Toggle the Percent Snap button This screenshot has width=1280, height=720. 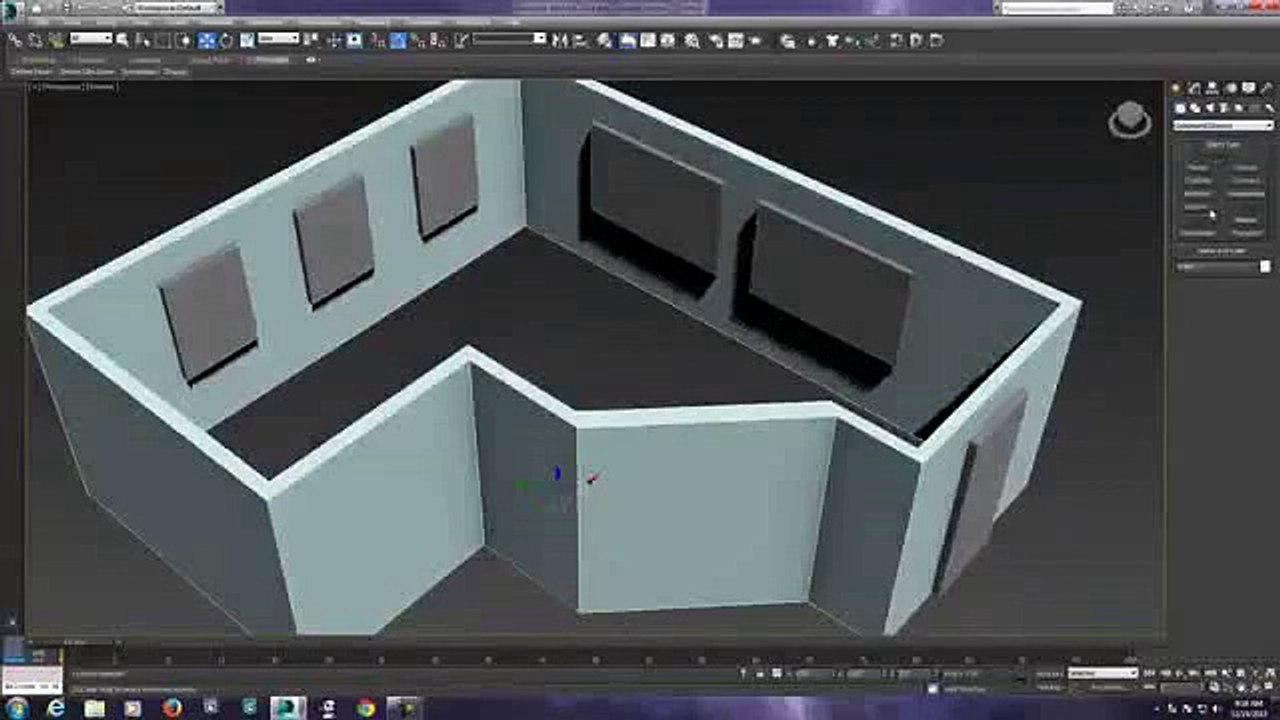(417, 41)
